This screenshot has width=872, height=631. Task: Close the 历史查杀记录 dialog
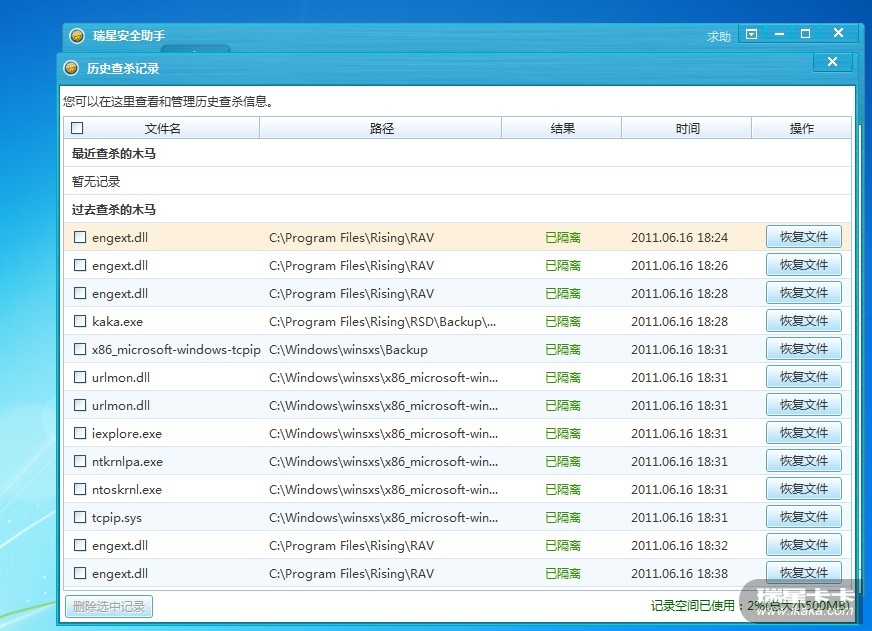pos(832,63)
